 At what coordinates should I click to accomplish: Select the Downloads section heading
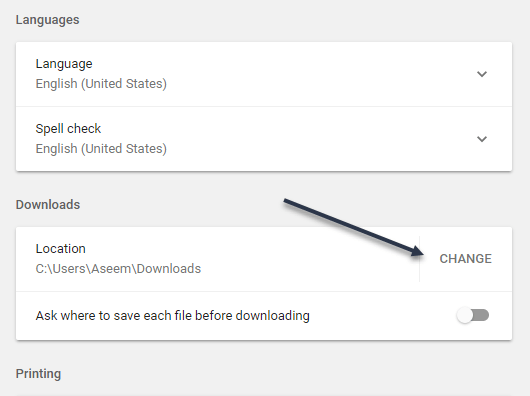click(x=48, y=205)
